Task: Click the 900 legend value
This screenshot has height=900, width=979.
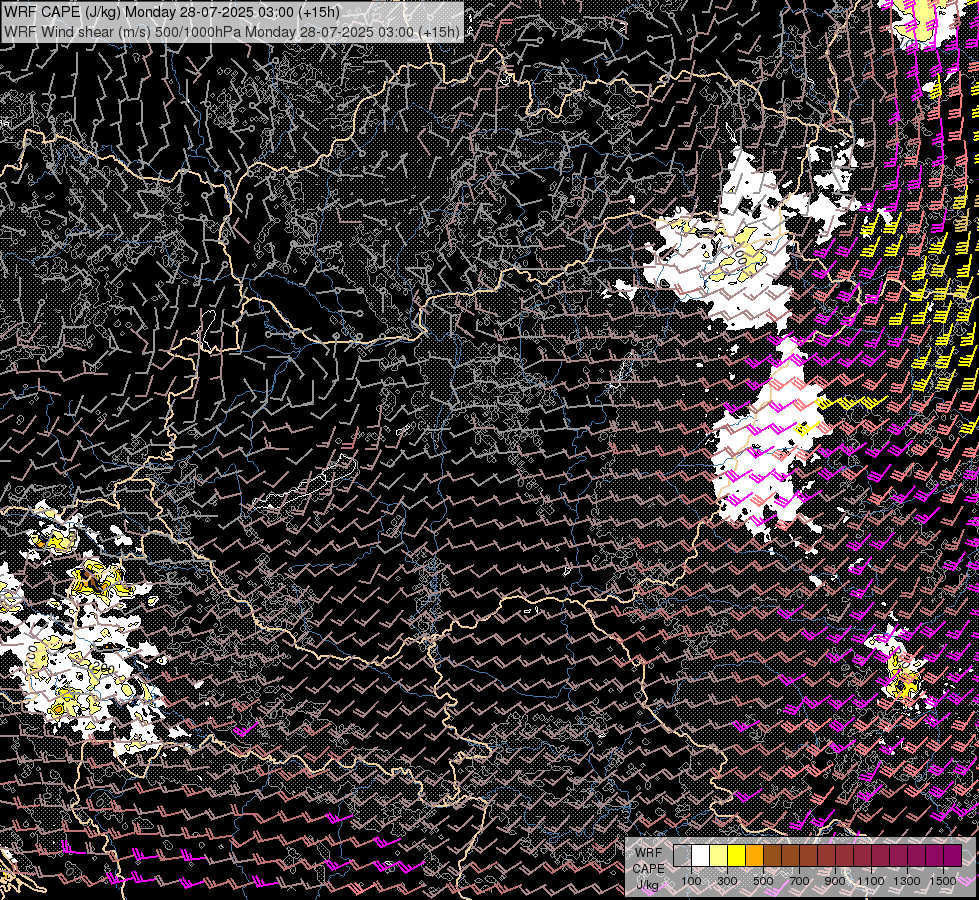Action: (835, 881)
